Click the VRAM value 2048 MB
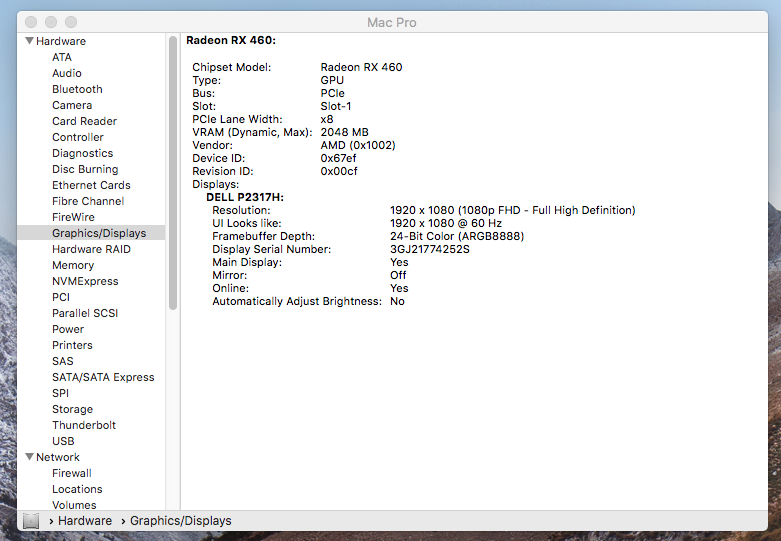The width and height of the screenshot is (781, 541). (x=344, y=132)
